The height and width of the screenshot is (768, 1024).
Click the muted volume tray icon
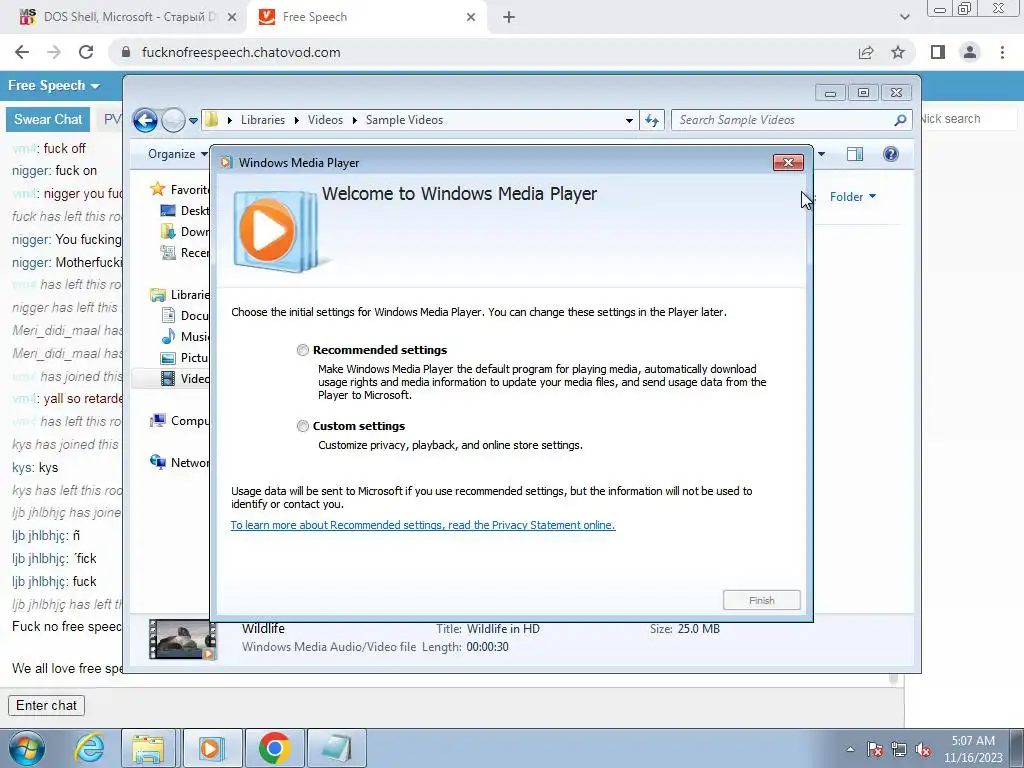pos(923,749)
